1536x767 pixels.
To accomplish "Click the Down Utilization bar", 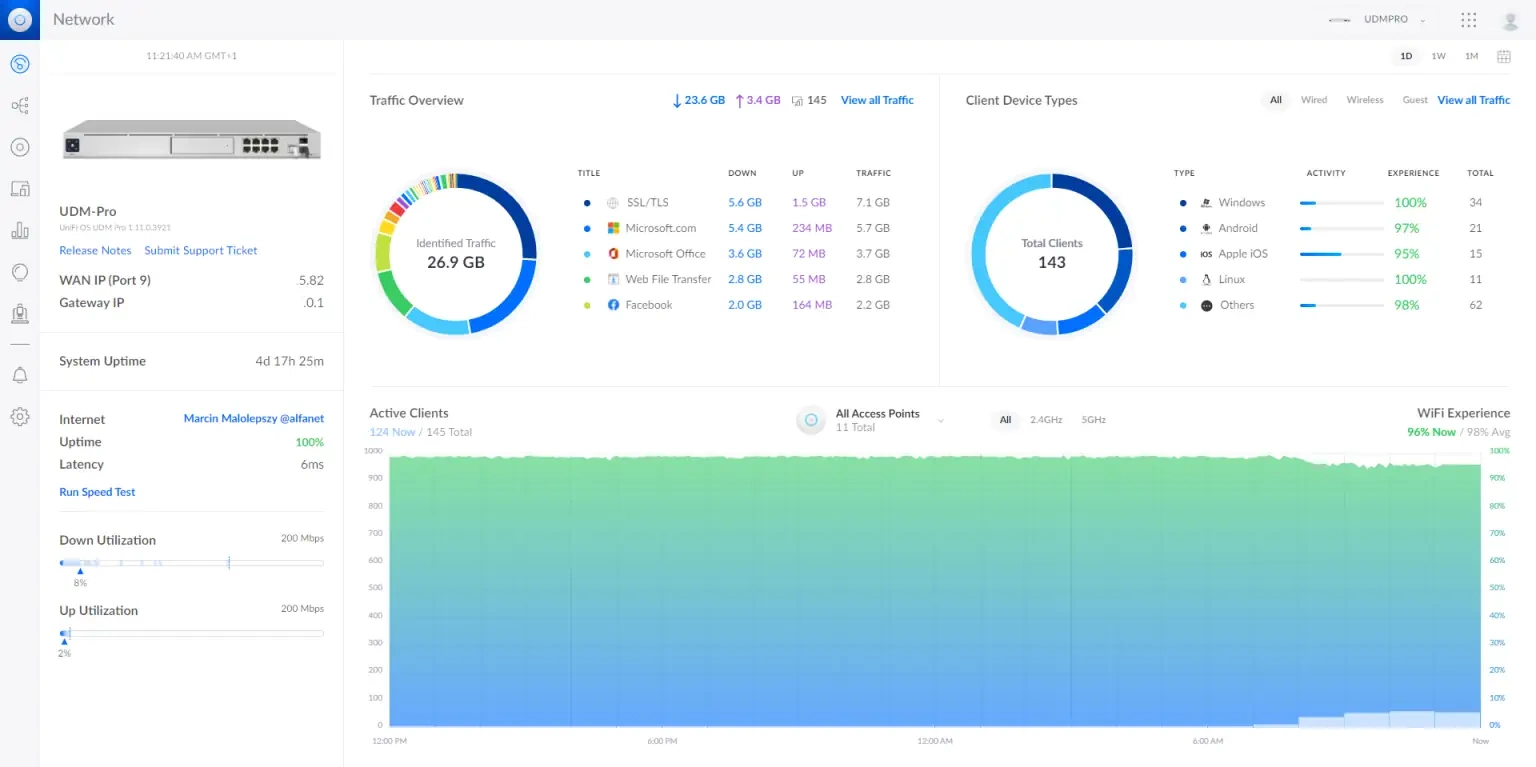I will pos(191,563).
